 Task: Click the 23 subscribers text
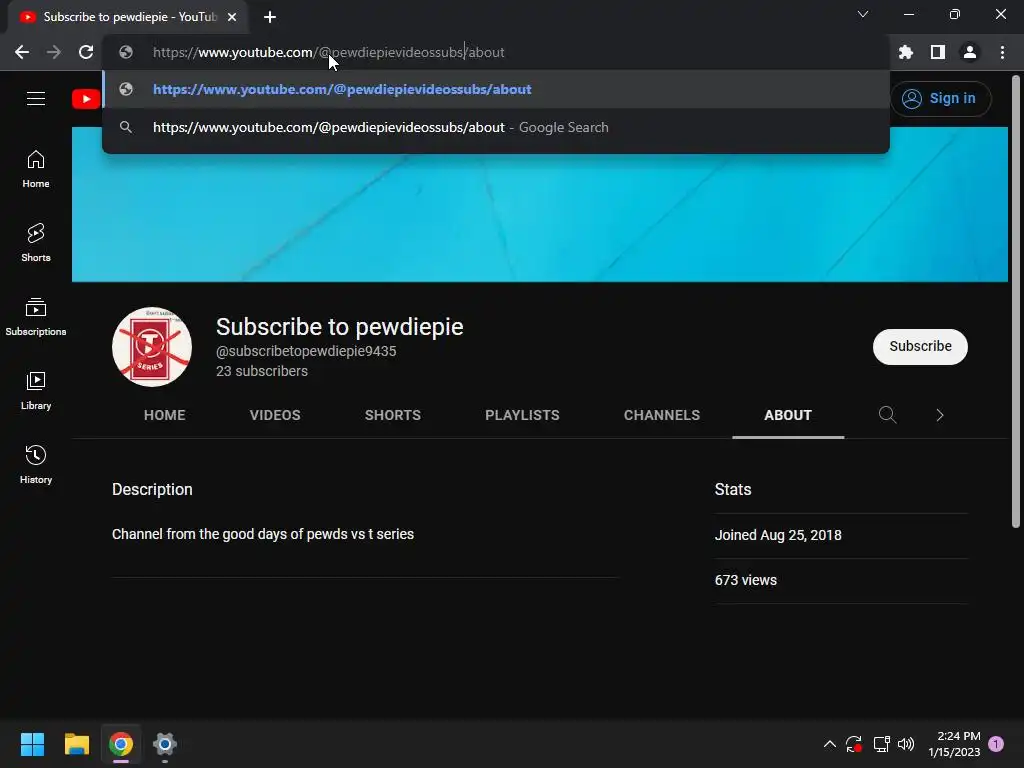(262, 371)
